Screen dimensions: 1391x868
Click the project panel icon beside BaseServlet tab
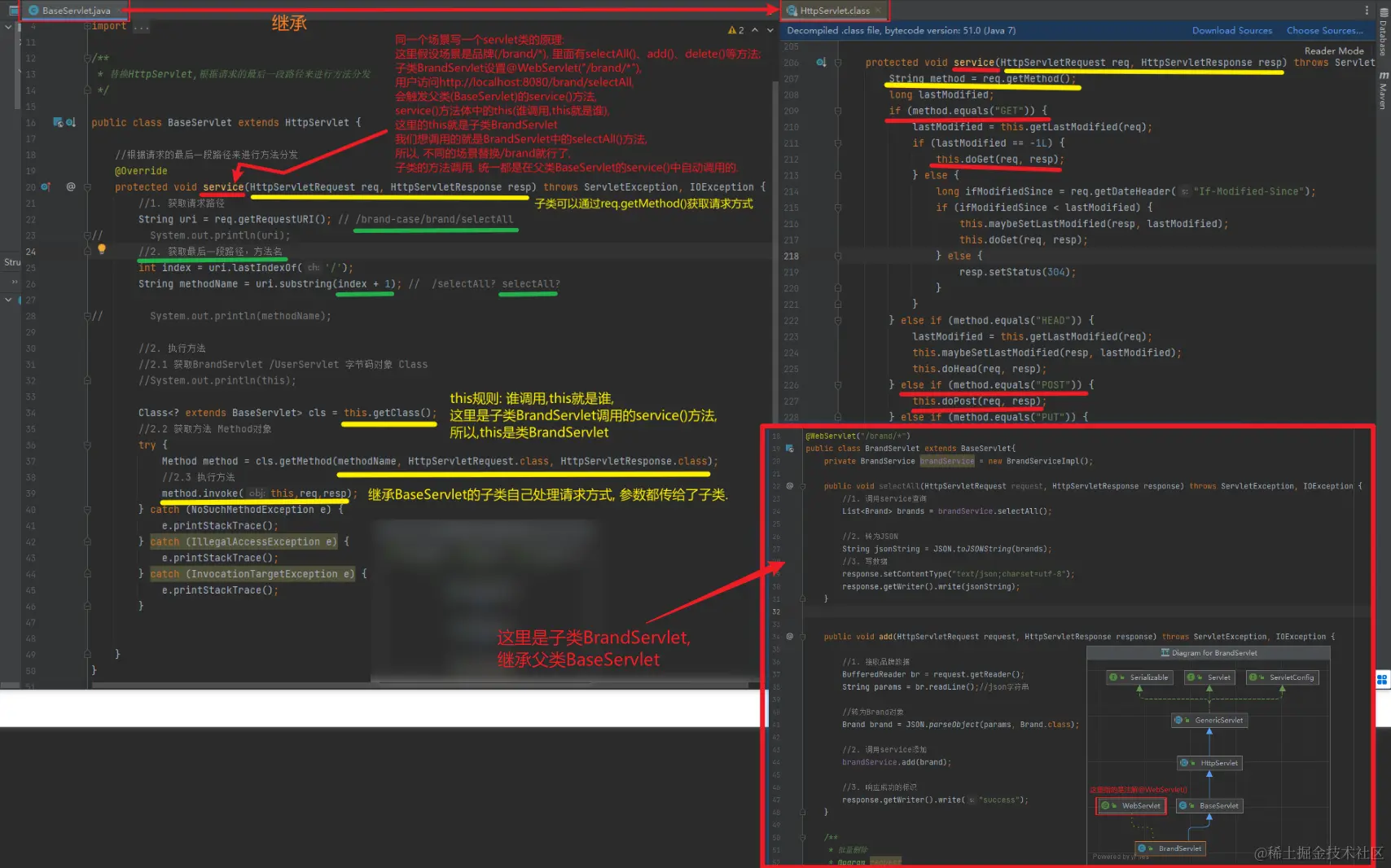[12, 11]
